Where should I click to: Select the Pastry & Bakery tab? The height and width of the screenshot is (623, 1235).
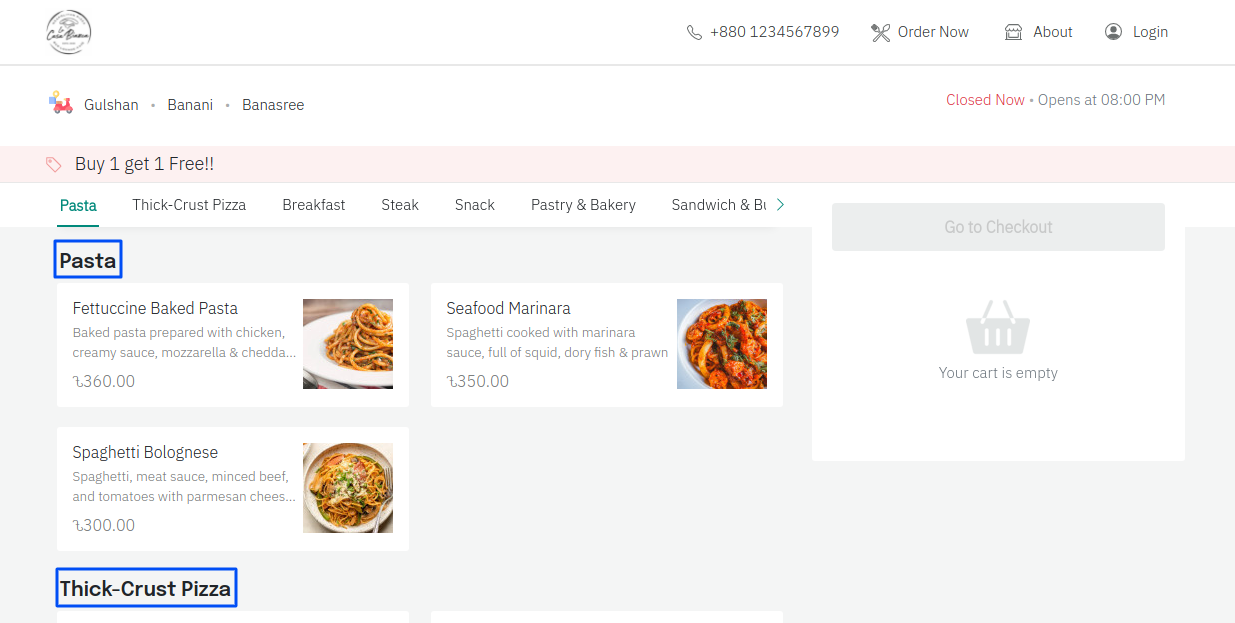583,204
